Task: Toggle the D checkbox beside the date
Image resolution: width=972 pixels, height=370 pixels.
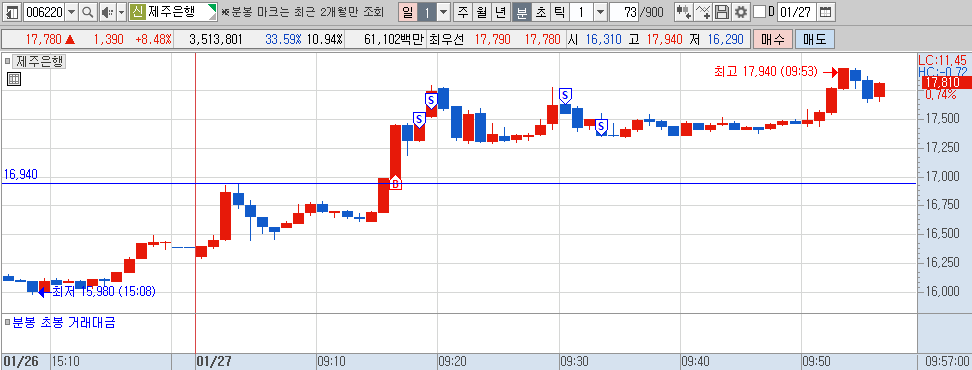Action: pyautogui.click(x=759, y=11)
